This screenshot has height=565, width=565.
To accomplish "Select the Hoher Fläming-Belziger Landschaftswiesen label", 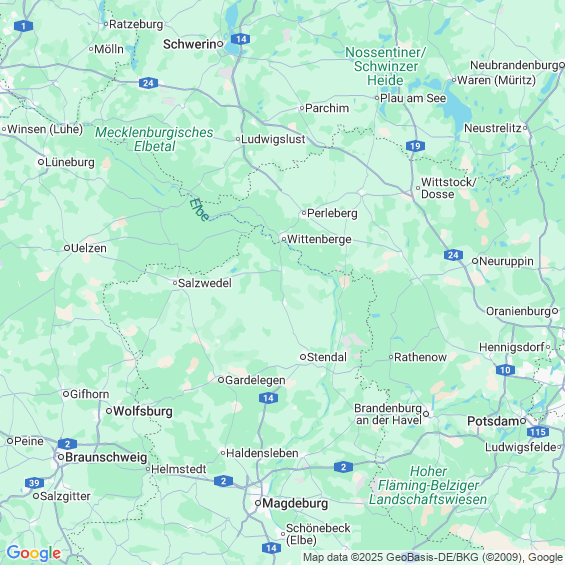I will [x=428, y=485].
